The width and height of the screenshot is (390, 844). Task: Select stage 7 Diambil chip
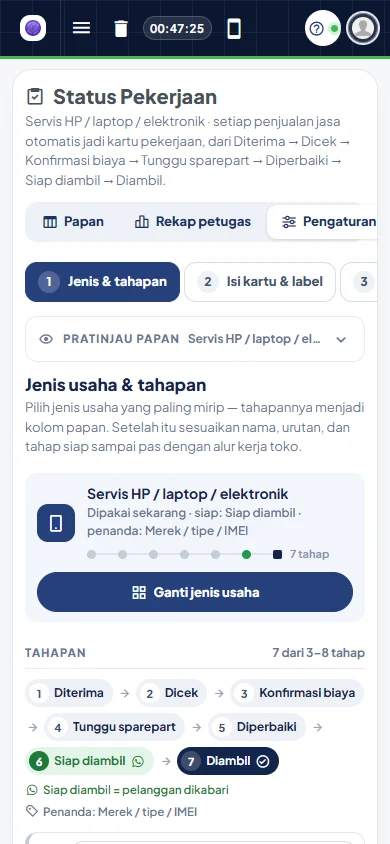[228, 761]
